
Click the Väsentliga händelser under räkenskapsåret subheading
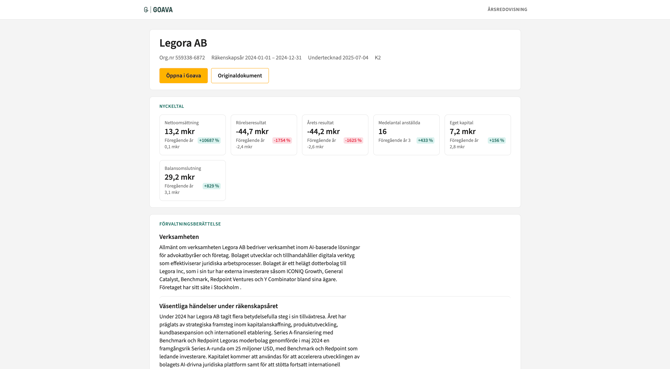point(218,306)
